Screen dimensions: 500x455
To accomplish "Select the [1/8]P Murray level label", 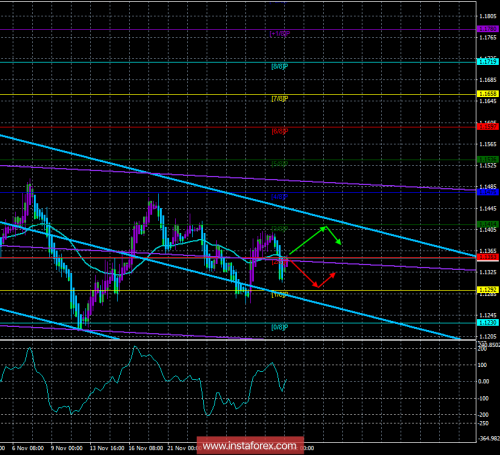I will pos(280,294).
